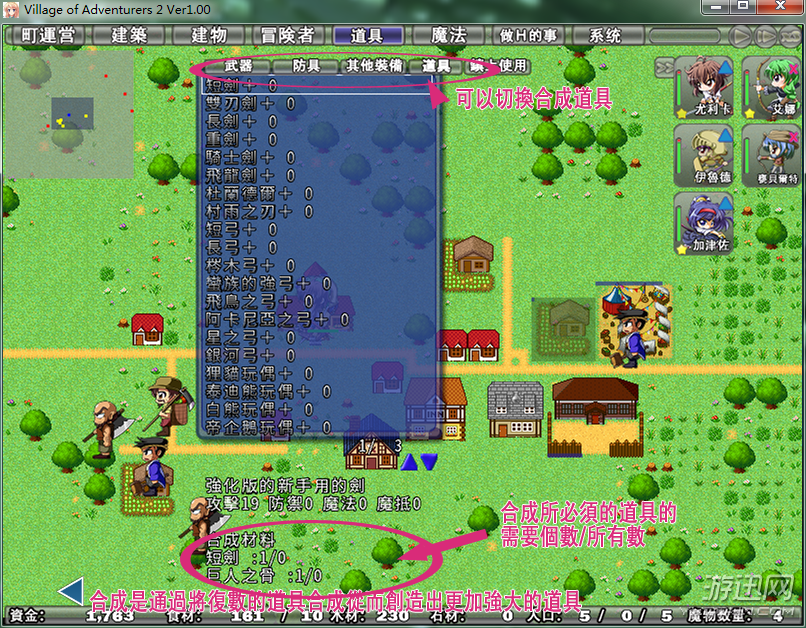The image size is (806, 628).
Task: Go to next page with blue down arrow
Action: 429,461
